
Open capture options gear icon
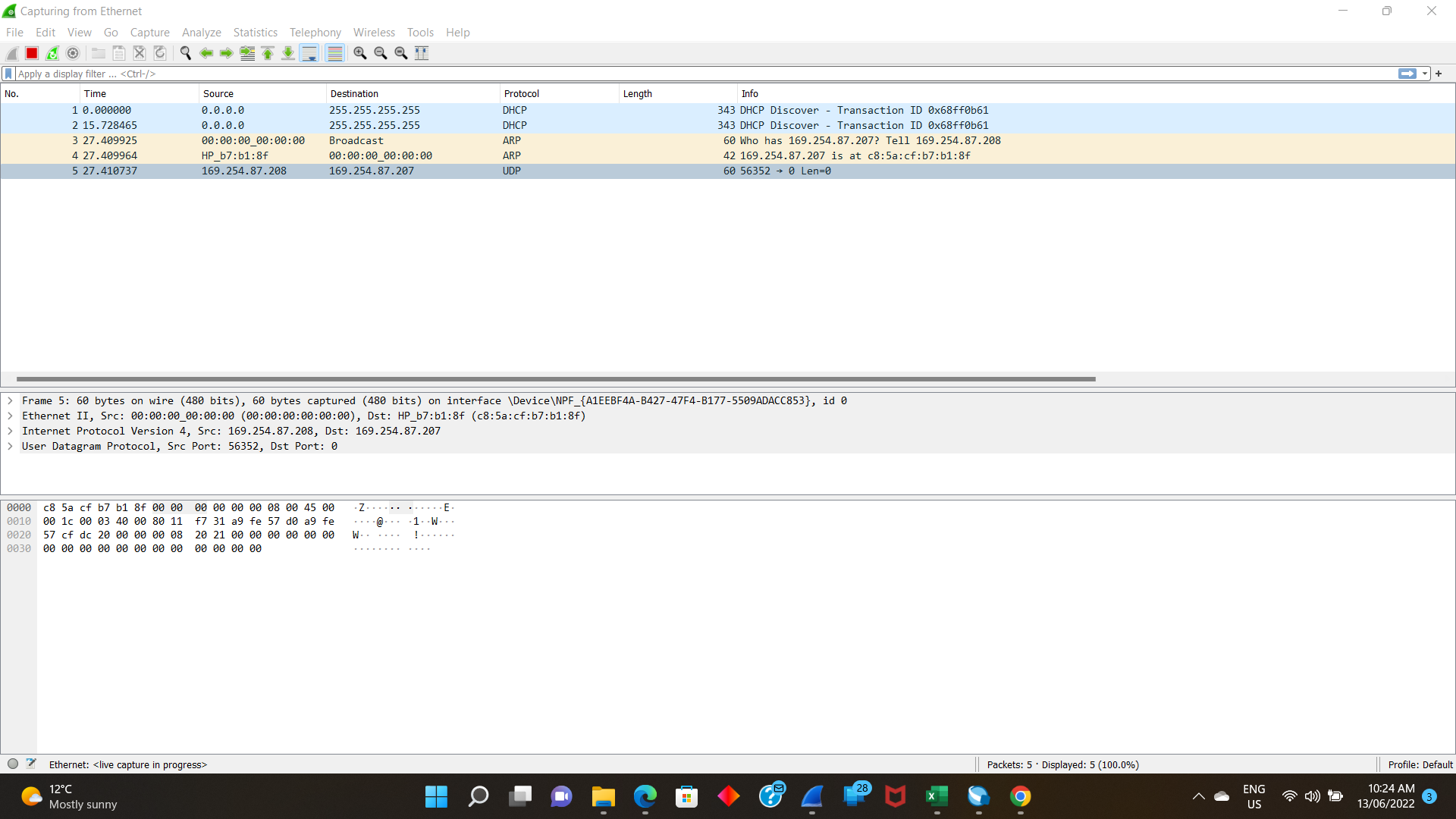point(73,53)
